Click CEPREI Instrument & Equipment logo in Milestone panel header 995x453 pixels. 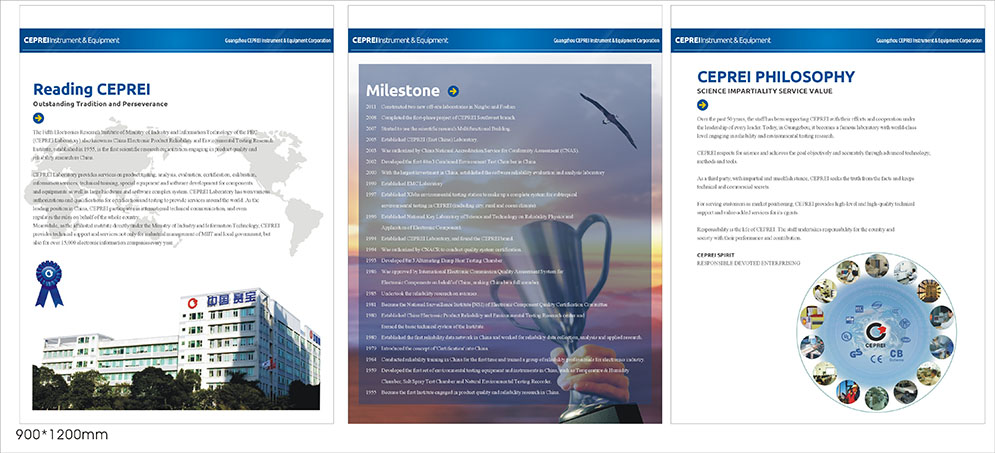(x=400, y=40)
